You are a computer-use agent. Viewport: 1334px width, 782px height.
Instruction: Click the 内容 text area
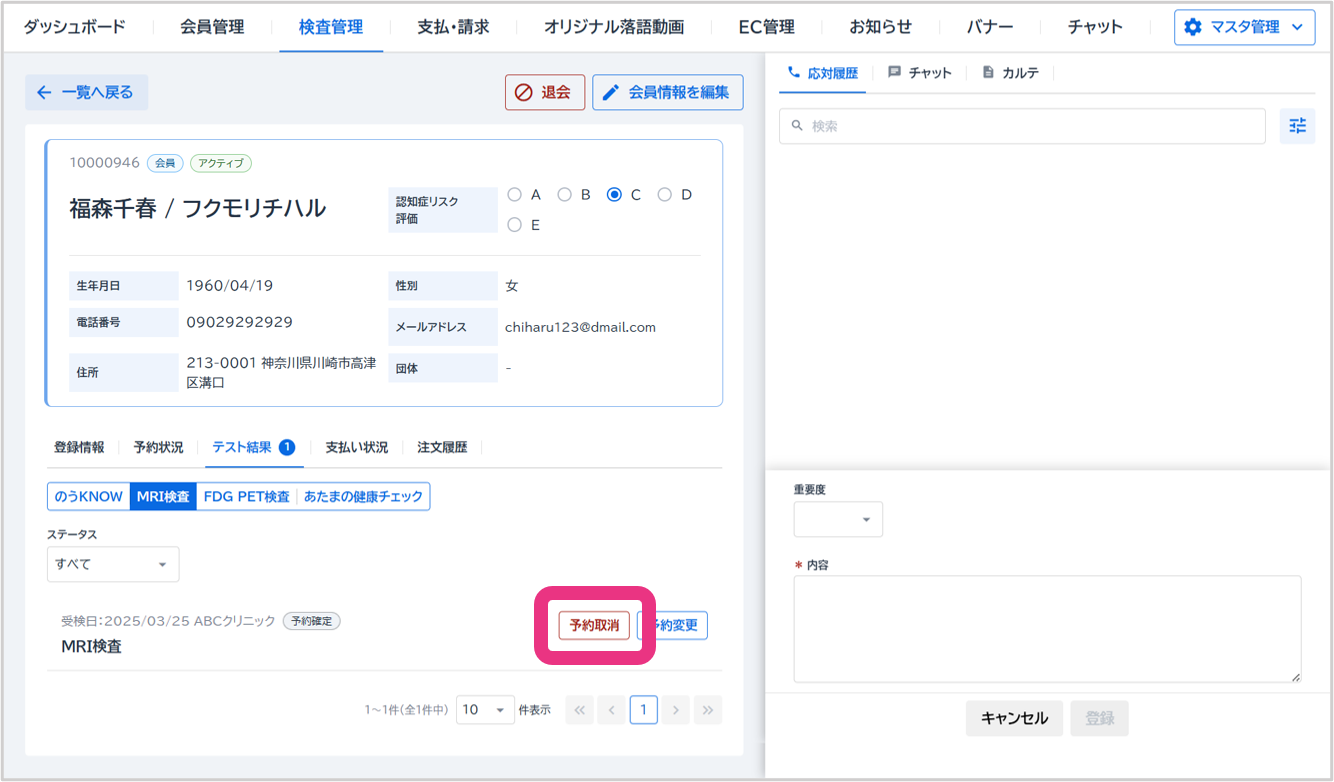(1047, 628)
